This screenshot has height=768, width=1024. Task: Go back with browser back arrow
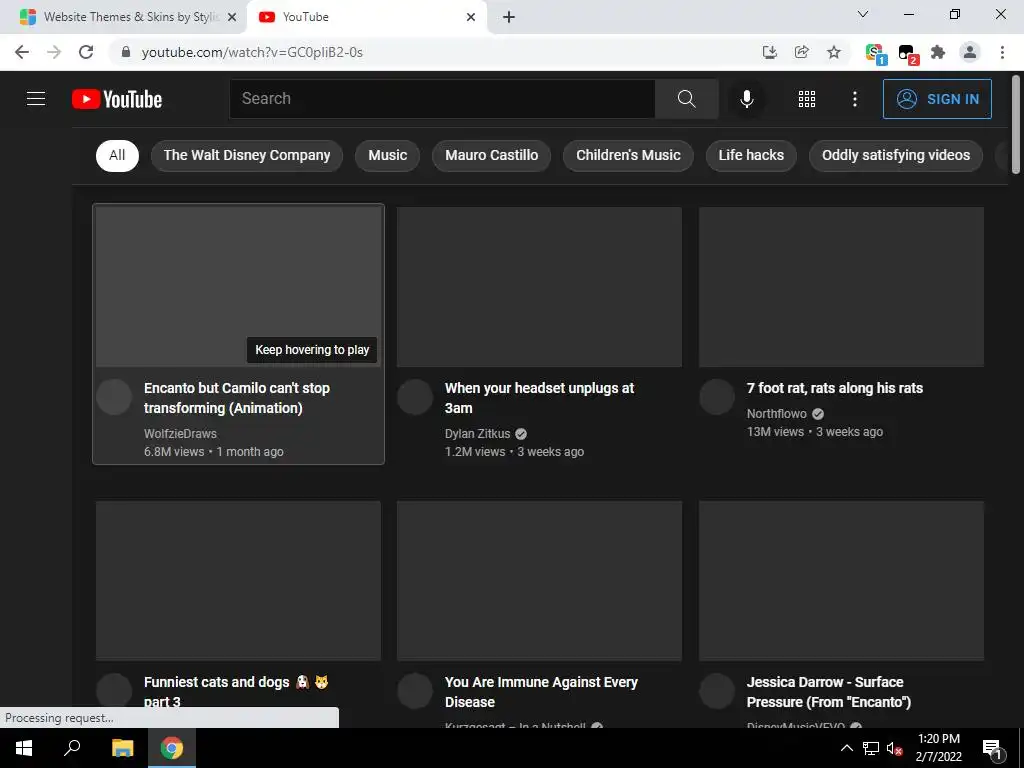point(22,52)
